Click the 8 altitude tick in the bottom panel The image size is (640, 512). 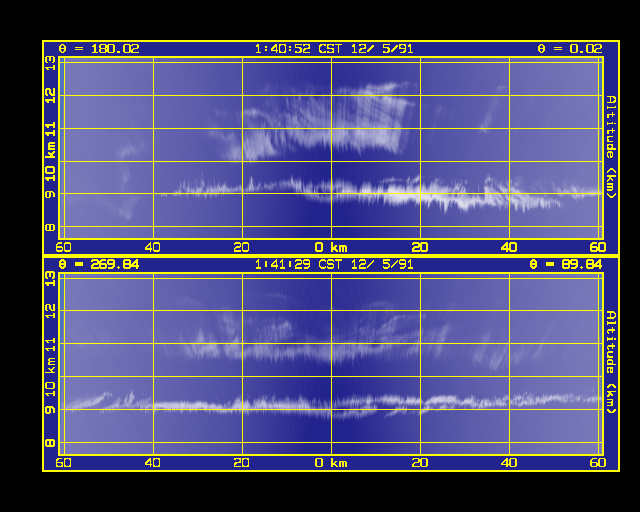pos(50,443)
